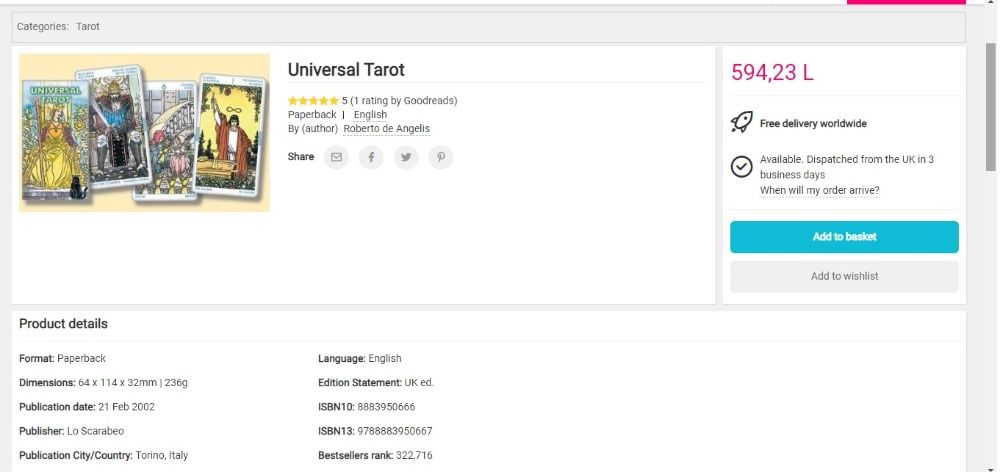Share on Facebook icon
Viewport: 1000px width, 472px height.
click(371, 157)
